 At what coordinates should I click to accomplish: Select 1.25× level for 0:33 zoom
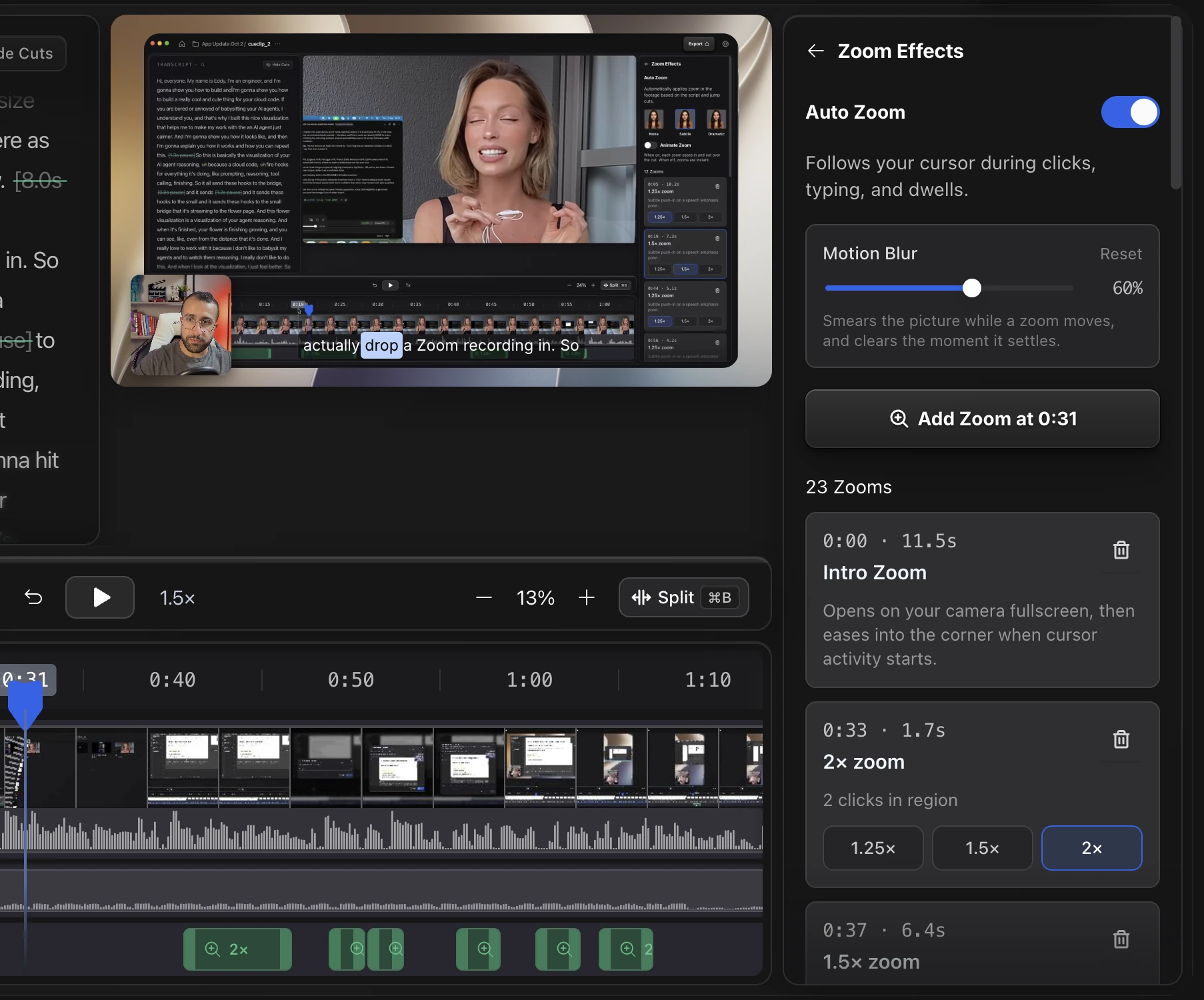(873, 848)
